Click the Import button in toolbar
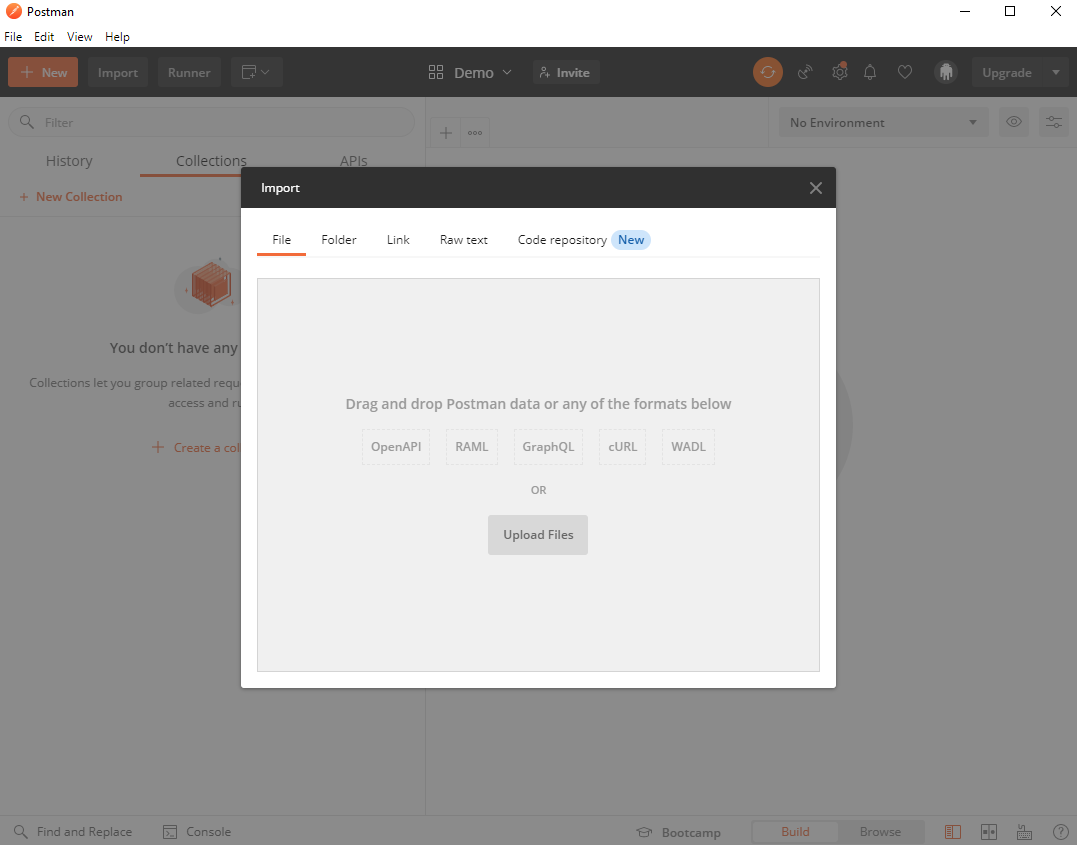The image size is (1077, 845). (x=117, y=72)
